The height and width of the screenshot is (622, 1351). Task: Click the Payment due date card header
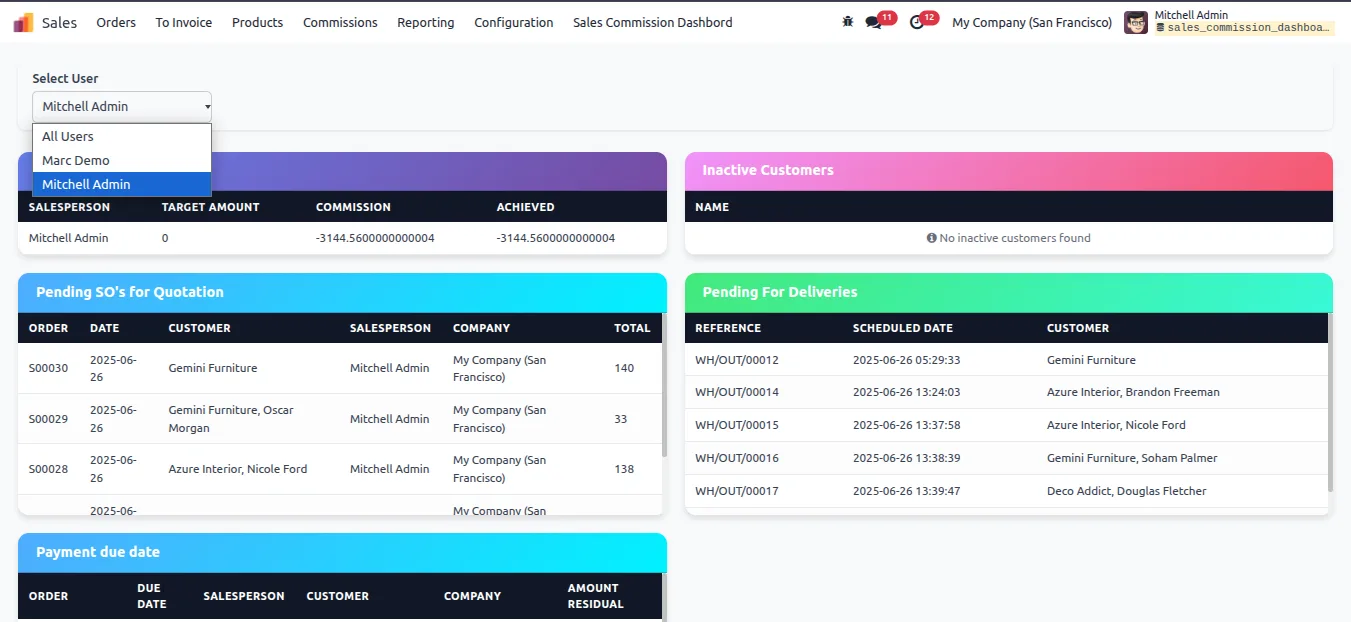pos(342,552)
